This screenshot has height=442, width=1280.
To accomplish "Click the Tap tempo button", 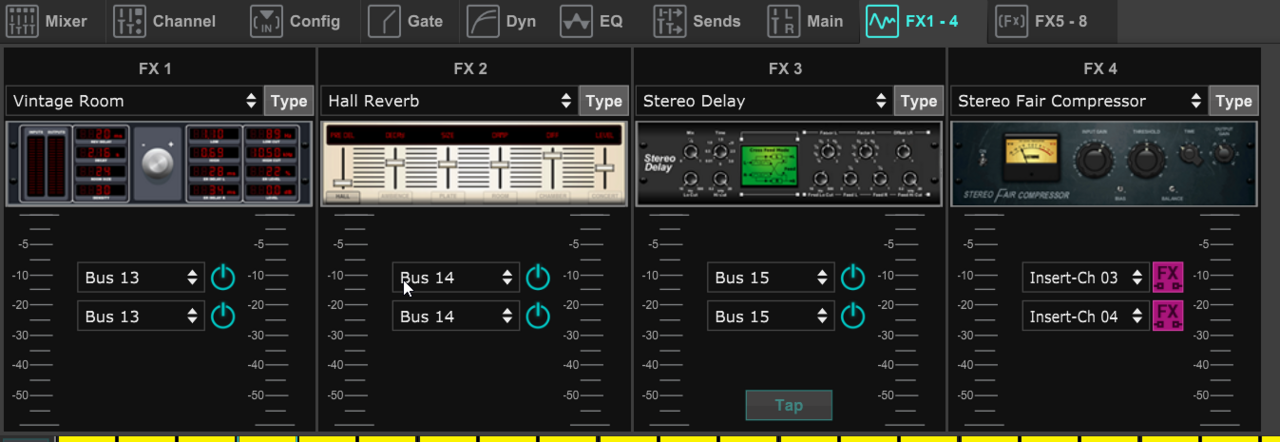I will pos(789,405).
